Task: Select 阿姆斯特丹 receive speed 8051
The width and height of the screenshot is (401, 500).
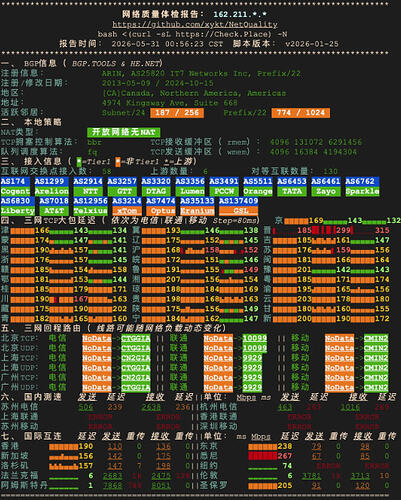Action: click(x=161, y=486)
